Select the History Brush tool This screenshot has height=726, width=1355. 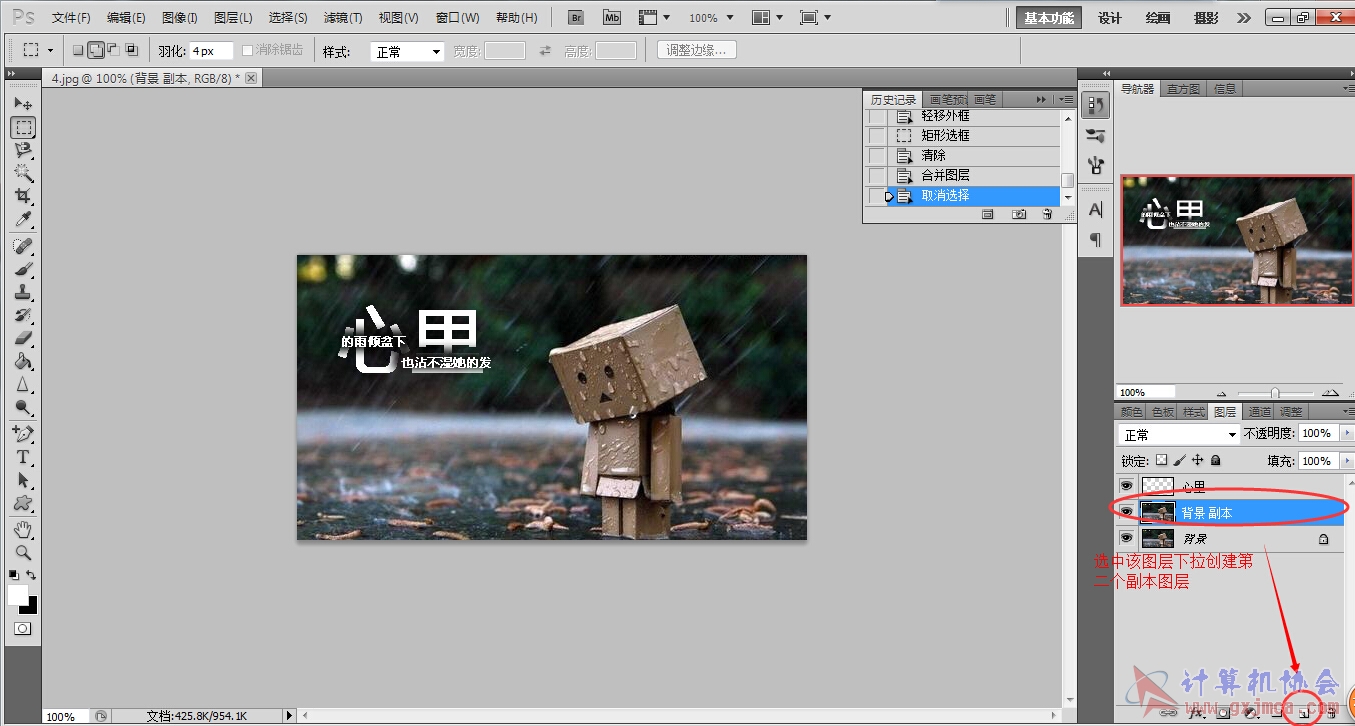23,315
